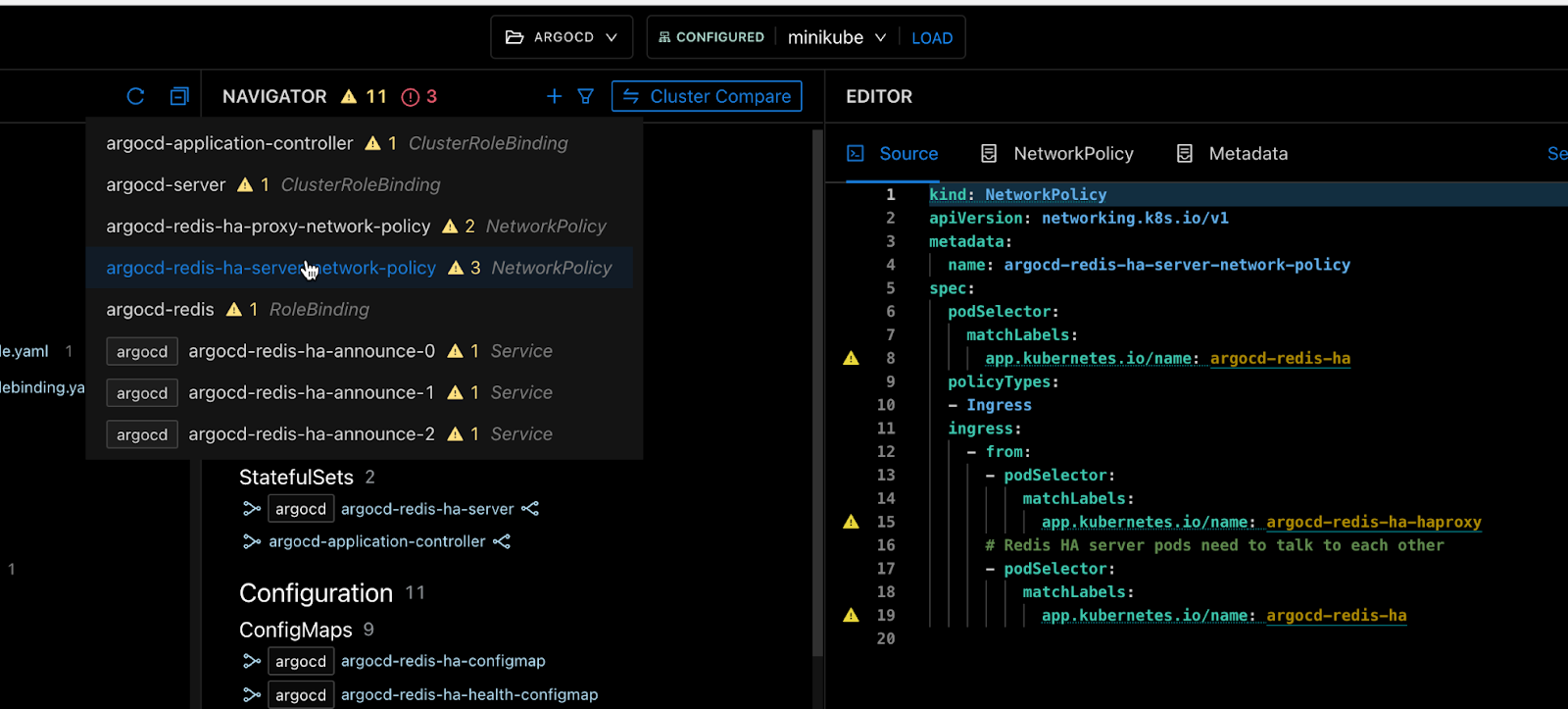Click editor line 4 name value
The width and height of the screenshot is (1568, 709).
pyautogui.click(x=1177, y=265)
